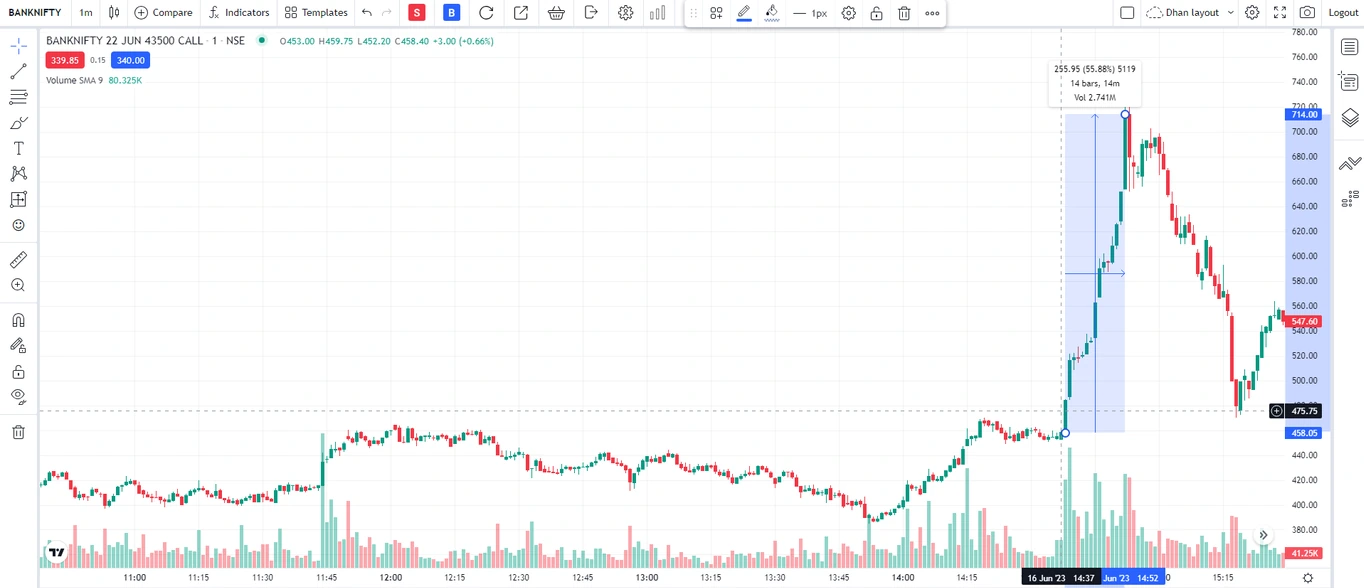Open drawing settings in the floating toolbar
The height and width of the screenshot is (588, 1364).
coord(849,13)
